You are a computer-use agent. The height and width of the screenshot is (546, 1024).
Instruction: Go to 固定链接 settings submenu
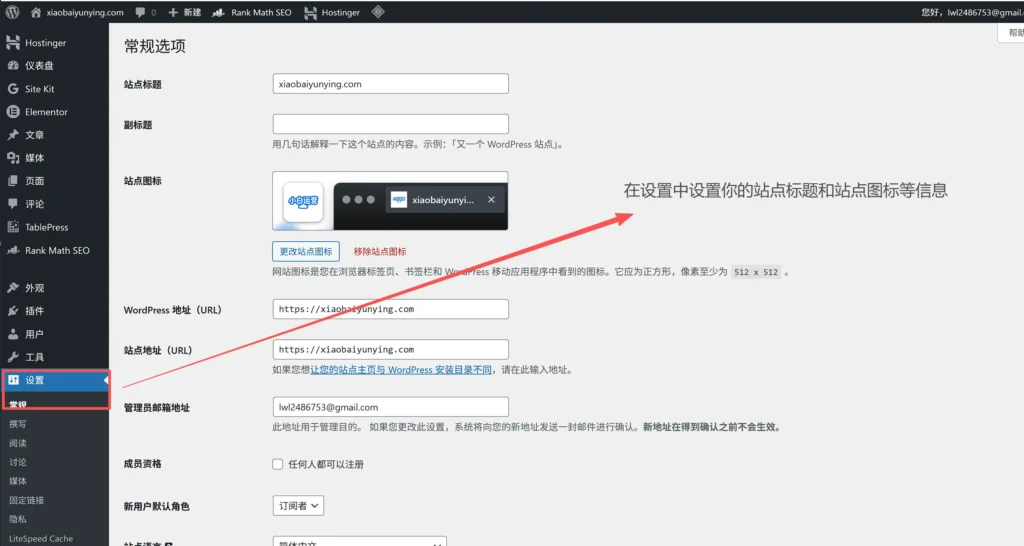27,500
